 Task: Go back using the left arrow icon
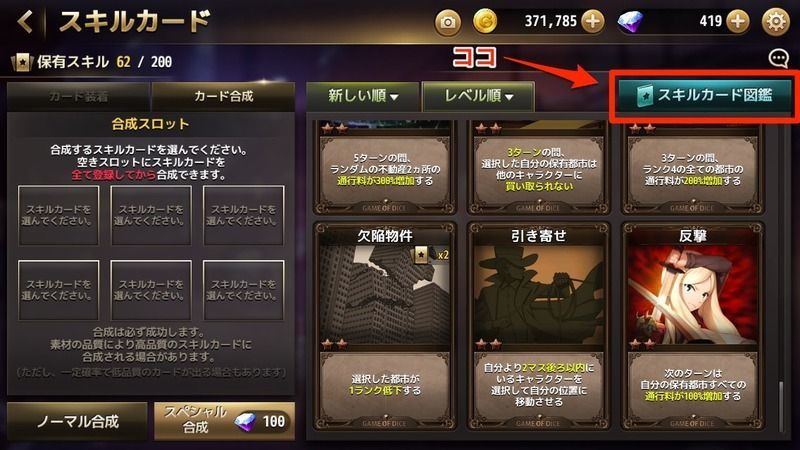[25, 22]
